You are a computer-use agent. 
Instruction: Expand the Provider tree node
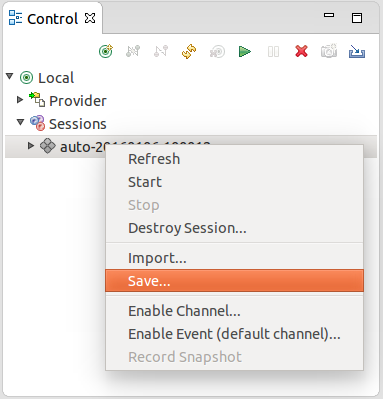(20, 100)
